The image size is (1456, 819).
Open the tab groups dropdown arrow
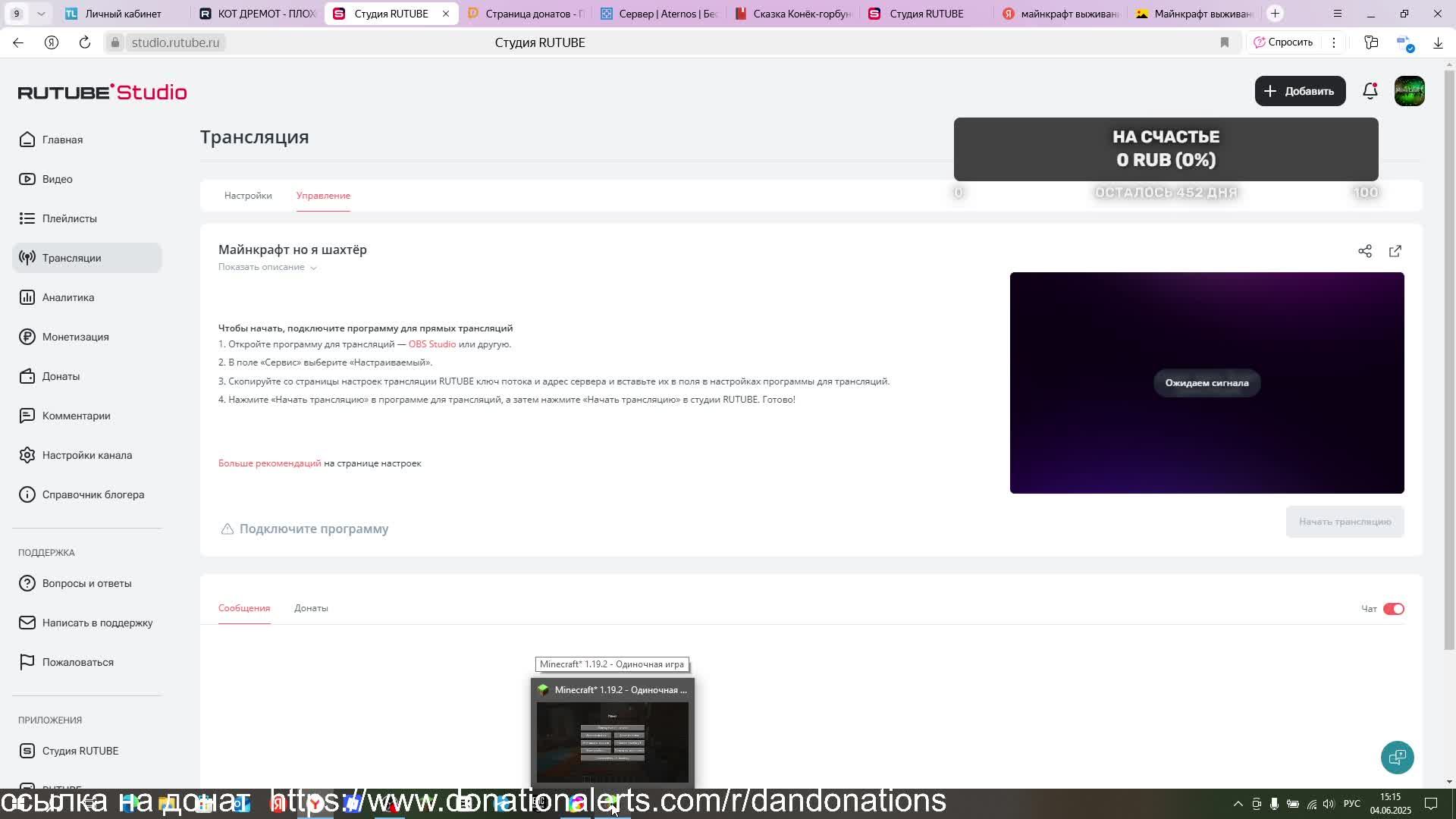click(41, 14)
